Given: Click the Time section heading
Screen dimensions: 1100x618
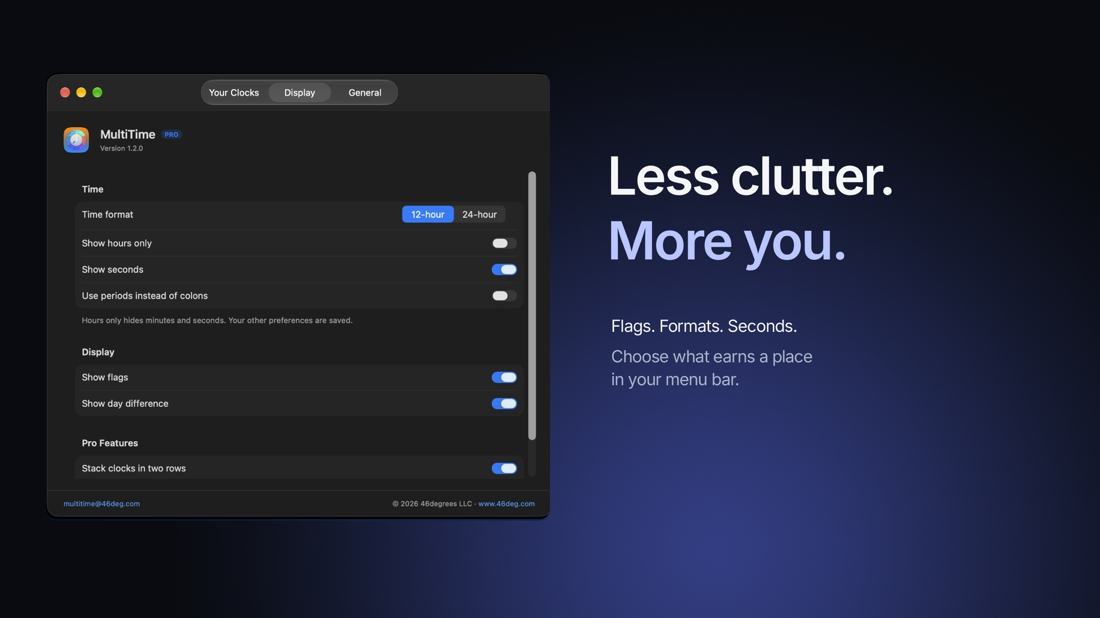Looking at the screenshot, I should click(93, 189).
